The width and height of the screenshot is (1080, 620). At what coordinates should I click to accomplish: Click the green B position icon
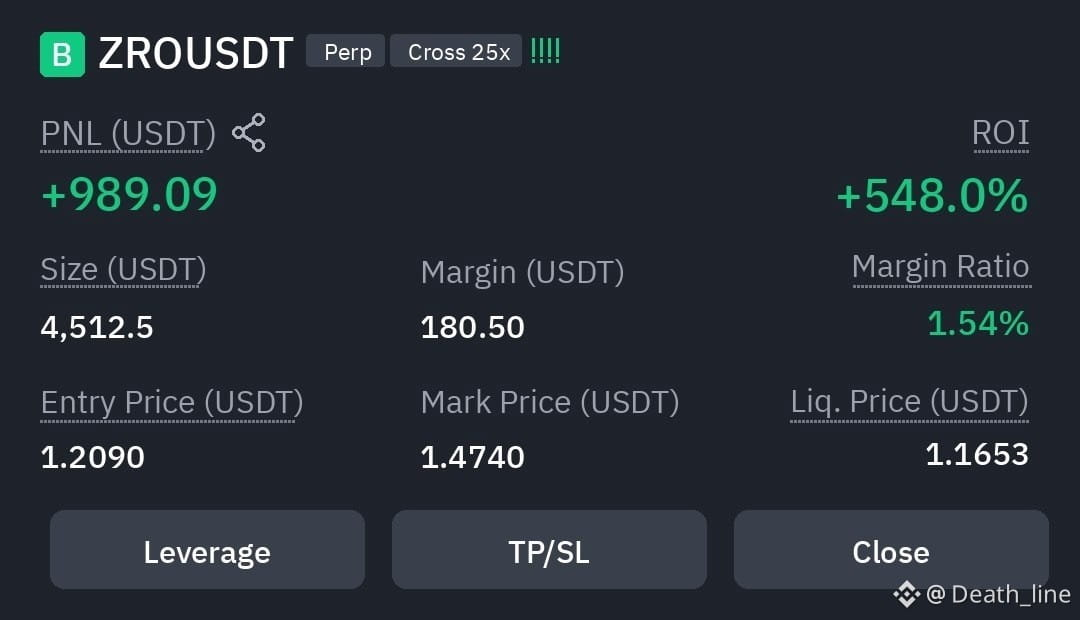[63, 54]
